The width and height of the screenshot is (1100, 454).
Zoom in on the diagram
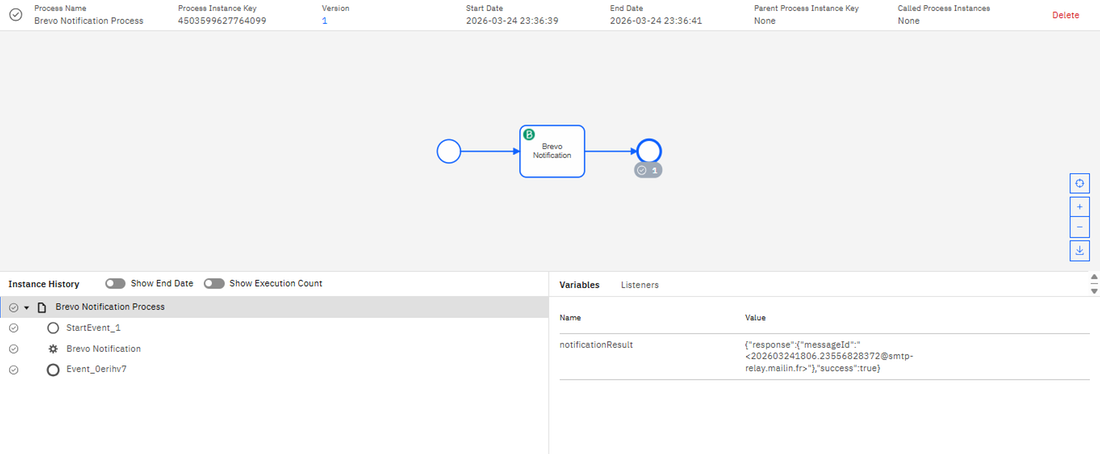(x=1079, y=207)
